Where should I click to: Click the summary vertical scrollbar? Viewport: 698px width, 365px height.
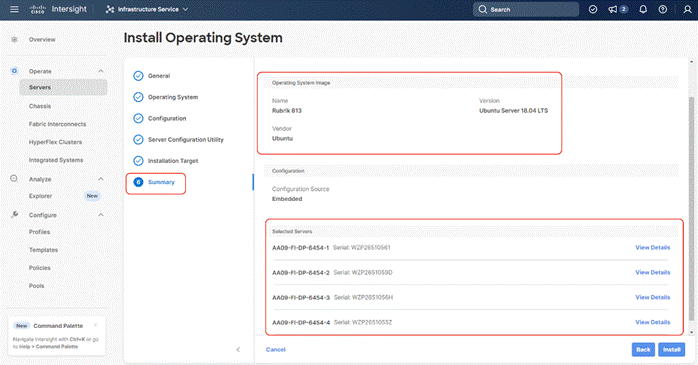pyautogui.click(x=691, y=208)
